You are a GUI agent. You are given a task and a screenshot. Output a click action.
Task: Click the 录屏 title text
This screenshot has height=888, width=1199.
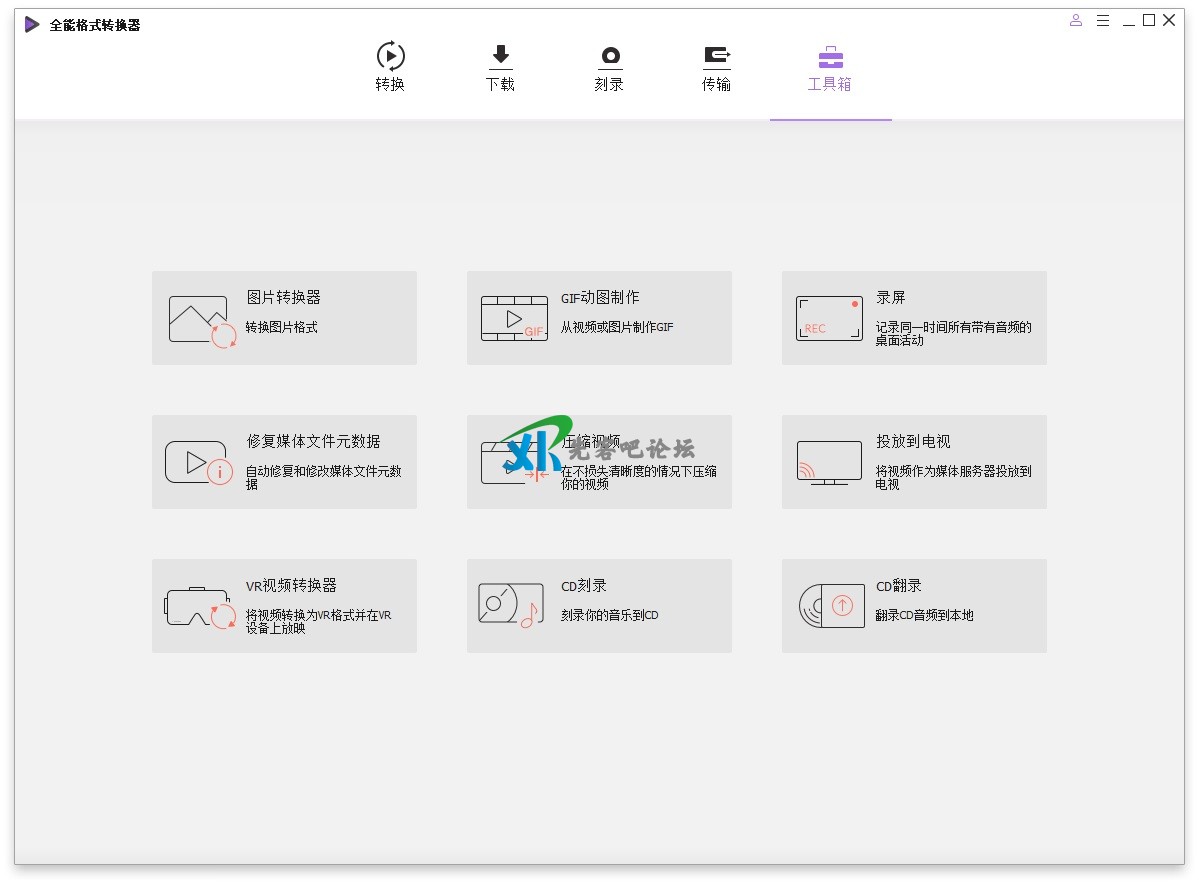[x=890, y=298]
